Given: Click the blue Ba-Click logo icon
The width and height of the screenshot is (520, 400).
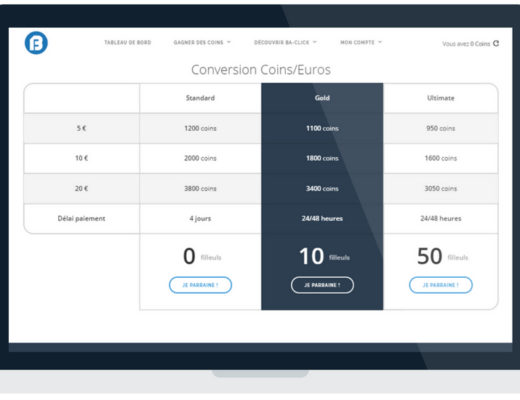Looking at the screenshot, I should pos(36,43).
